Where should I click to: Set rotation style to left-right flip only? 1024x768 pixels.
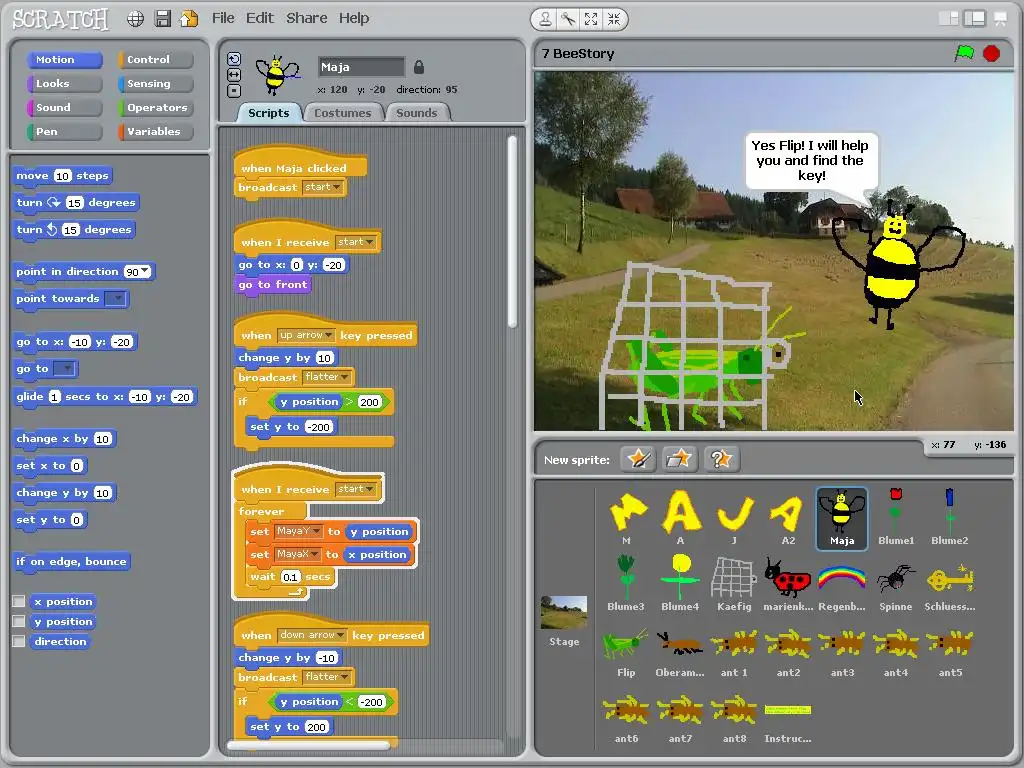(234, 75)
